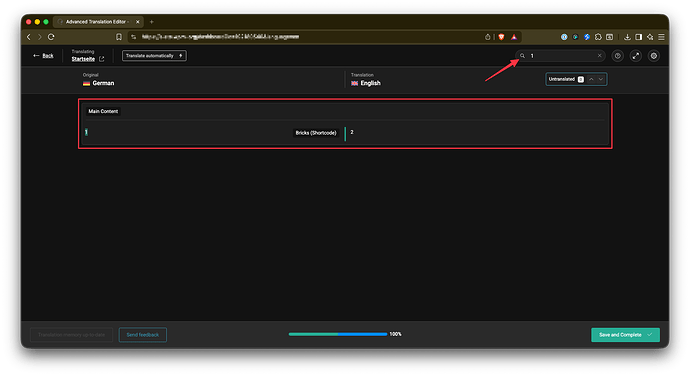Jump to previous untranslated segment arrow

point(591,79)
